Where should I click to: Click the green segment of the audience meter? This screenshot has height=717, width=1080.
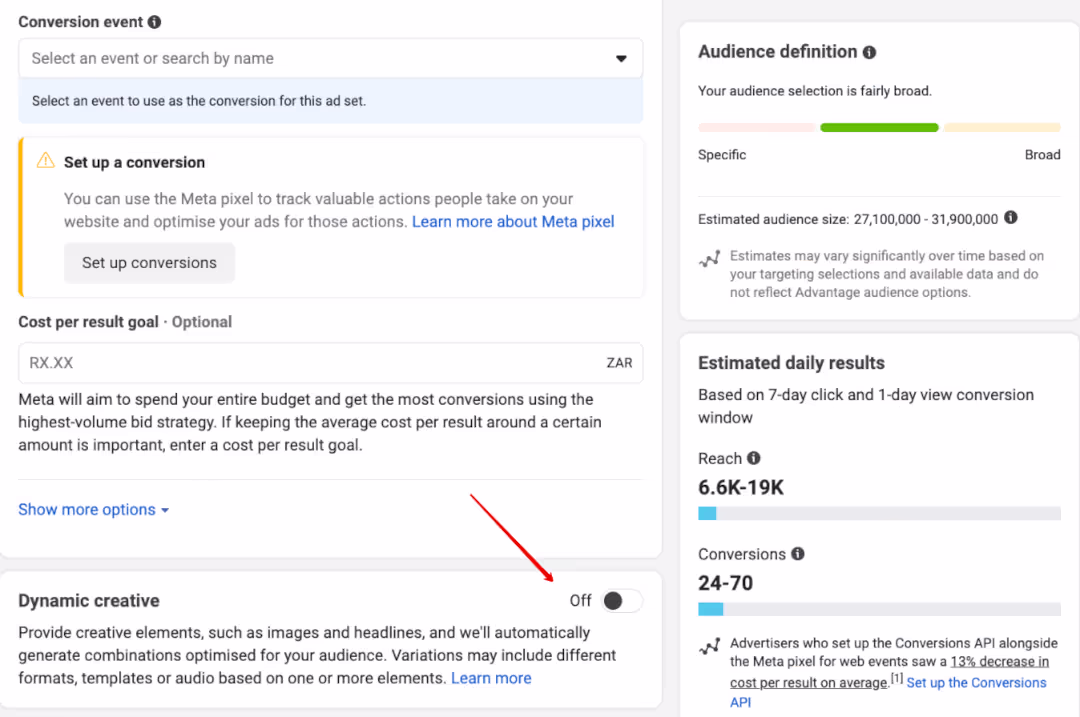tap(879, 127)
